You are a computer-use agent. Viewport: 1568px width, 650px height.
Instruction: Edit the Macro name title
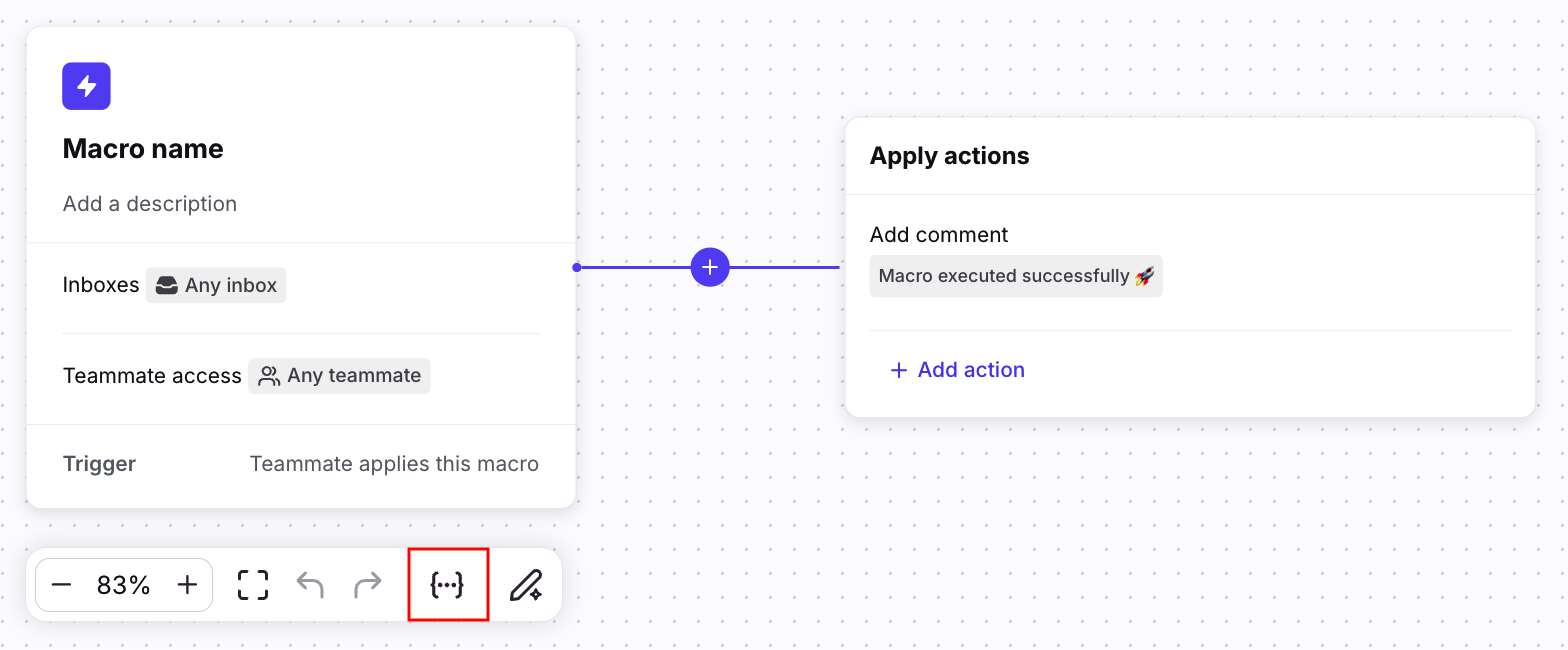tap(143, 149)
